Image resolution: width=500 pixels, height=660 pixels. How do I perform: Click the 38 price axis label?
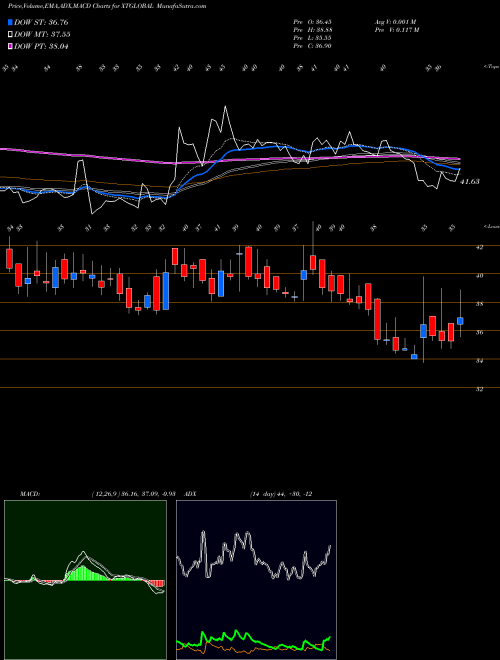click(x=479, y=304)
